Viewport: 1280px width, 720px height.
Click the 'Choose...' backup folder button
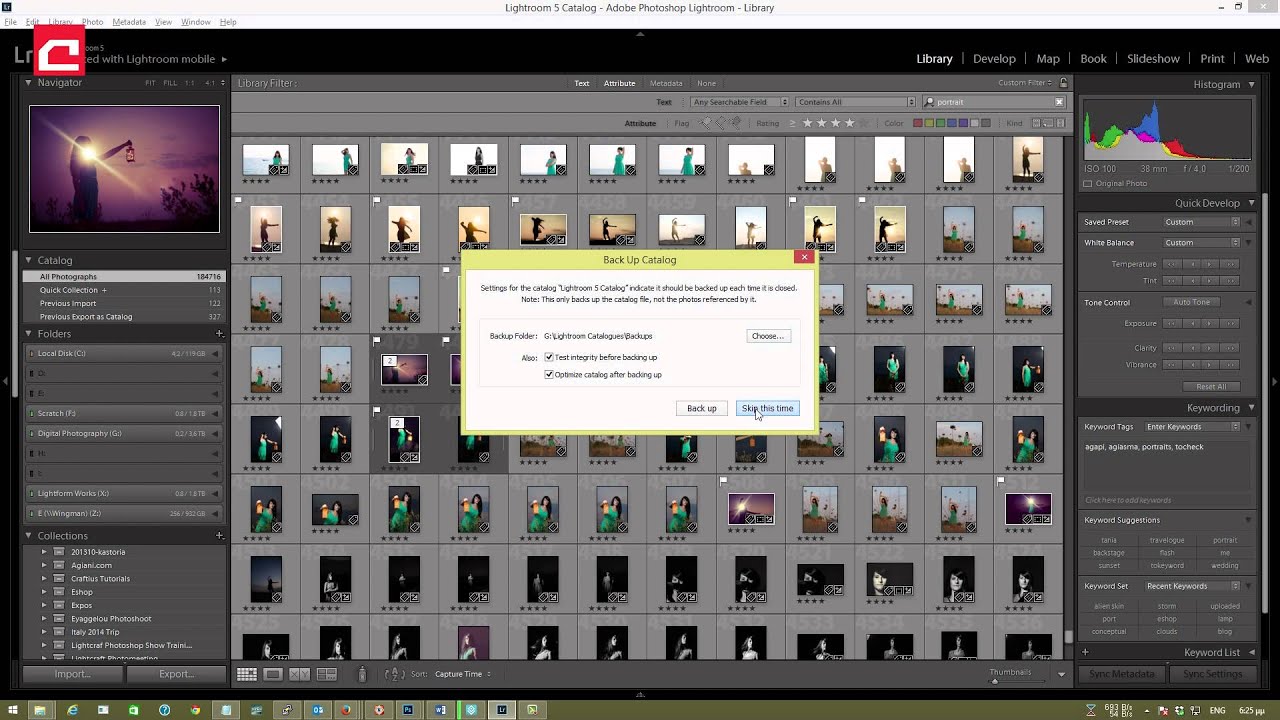tap(767, 336)
